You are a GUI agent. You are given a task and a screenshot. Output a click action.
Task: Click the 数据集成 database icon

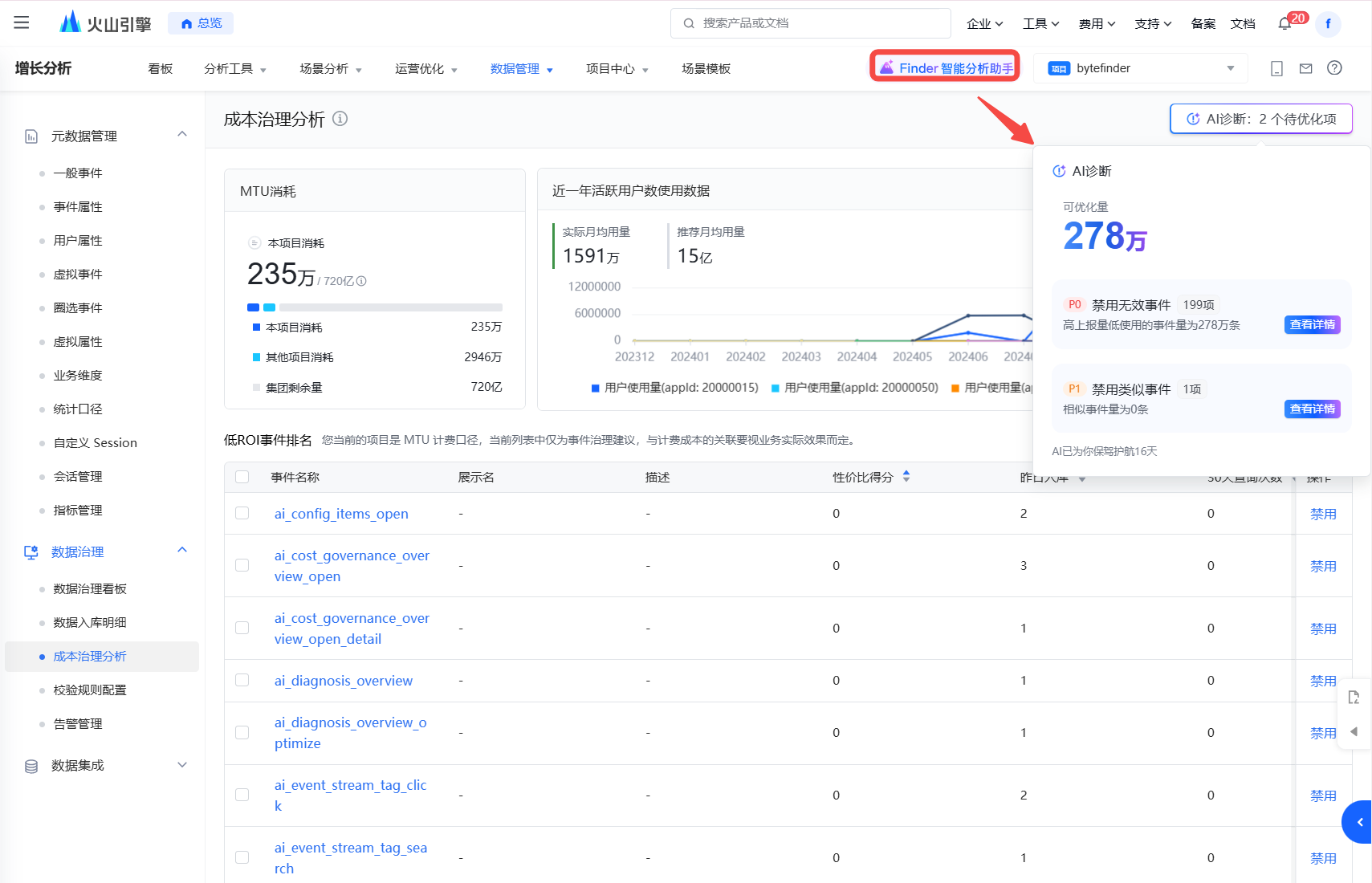31,766
